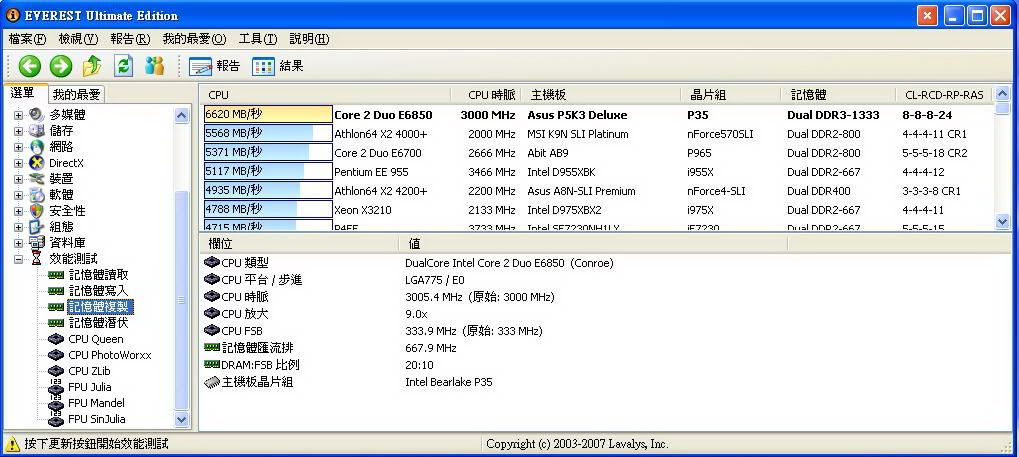
Task: Click the results list's scroll down arrow
Action: tap(1002, 222)
